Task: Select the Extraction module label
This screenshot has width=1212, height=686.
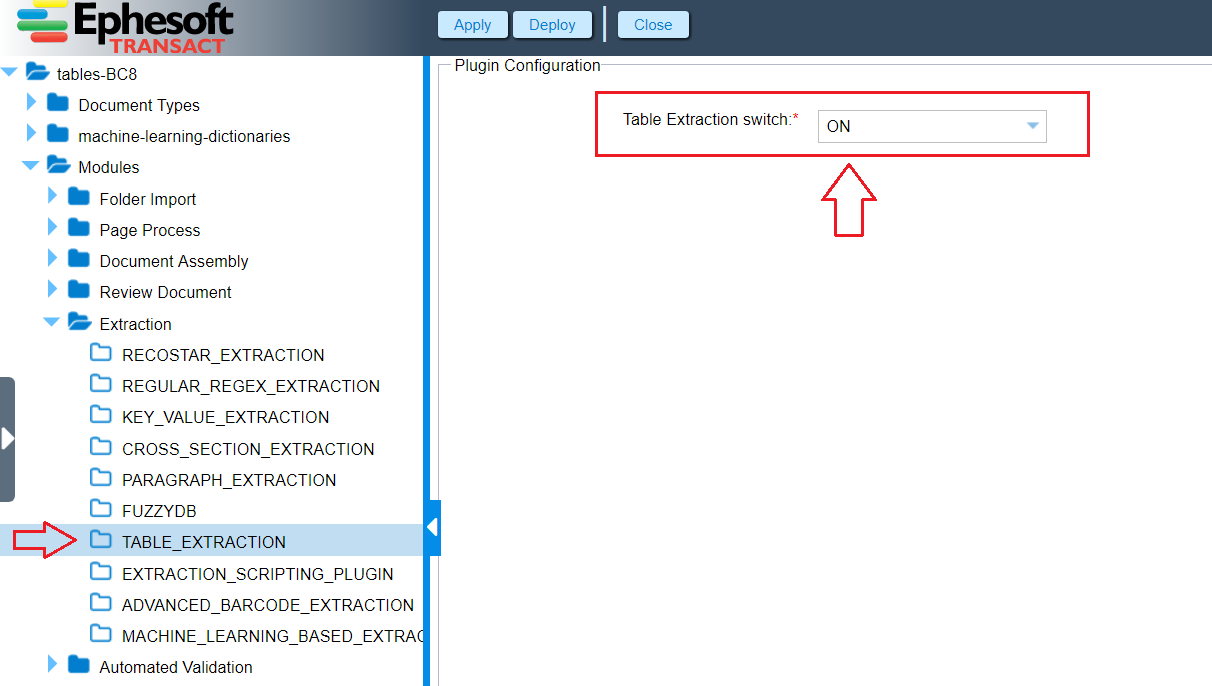Action: click(135, 324)
